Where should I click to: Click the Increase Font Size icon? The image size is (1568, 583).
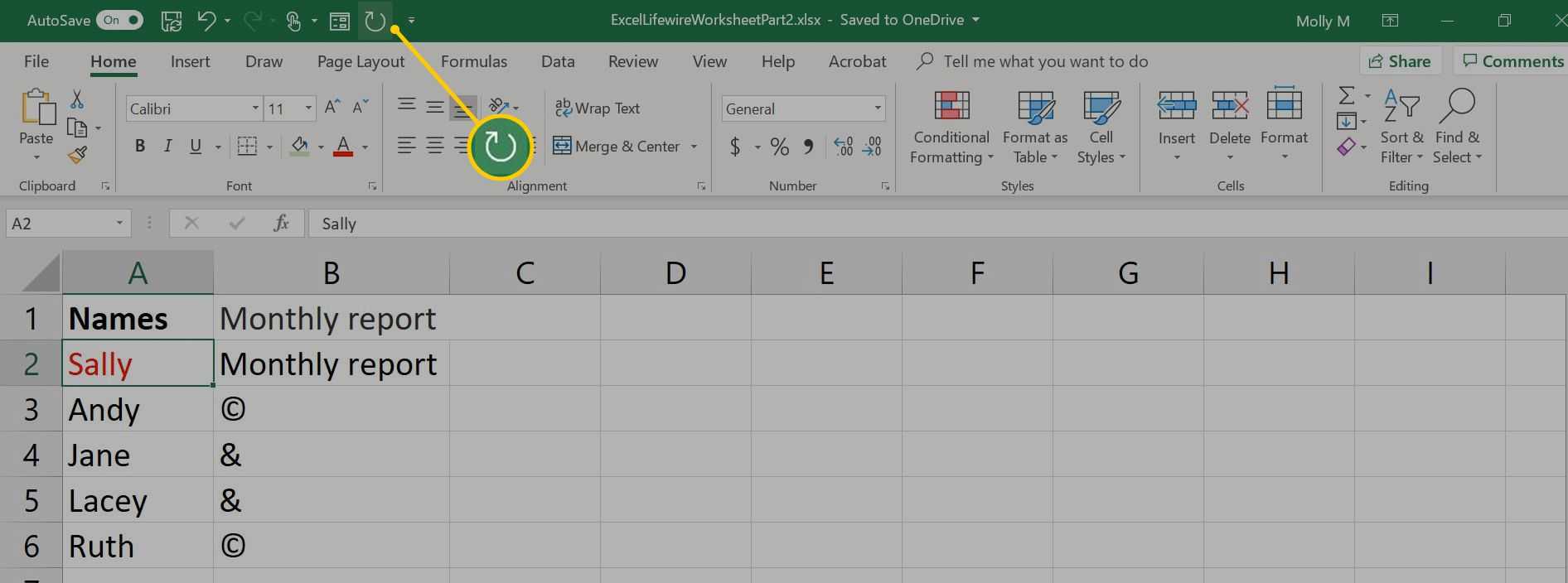pos(332,108)
